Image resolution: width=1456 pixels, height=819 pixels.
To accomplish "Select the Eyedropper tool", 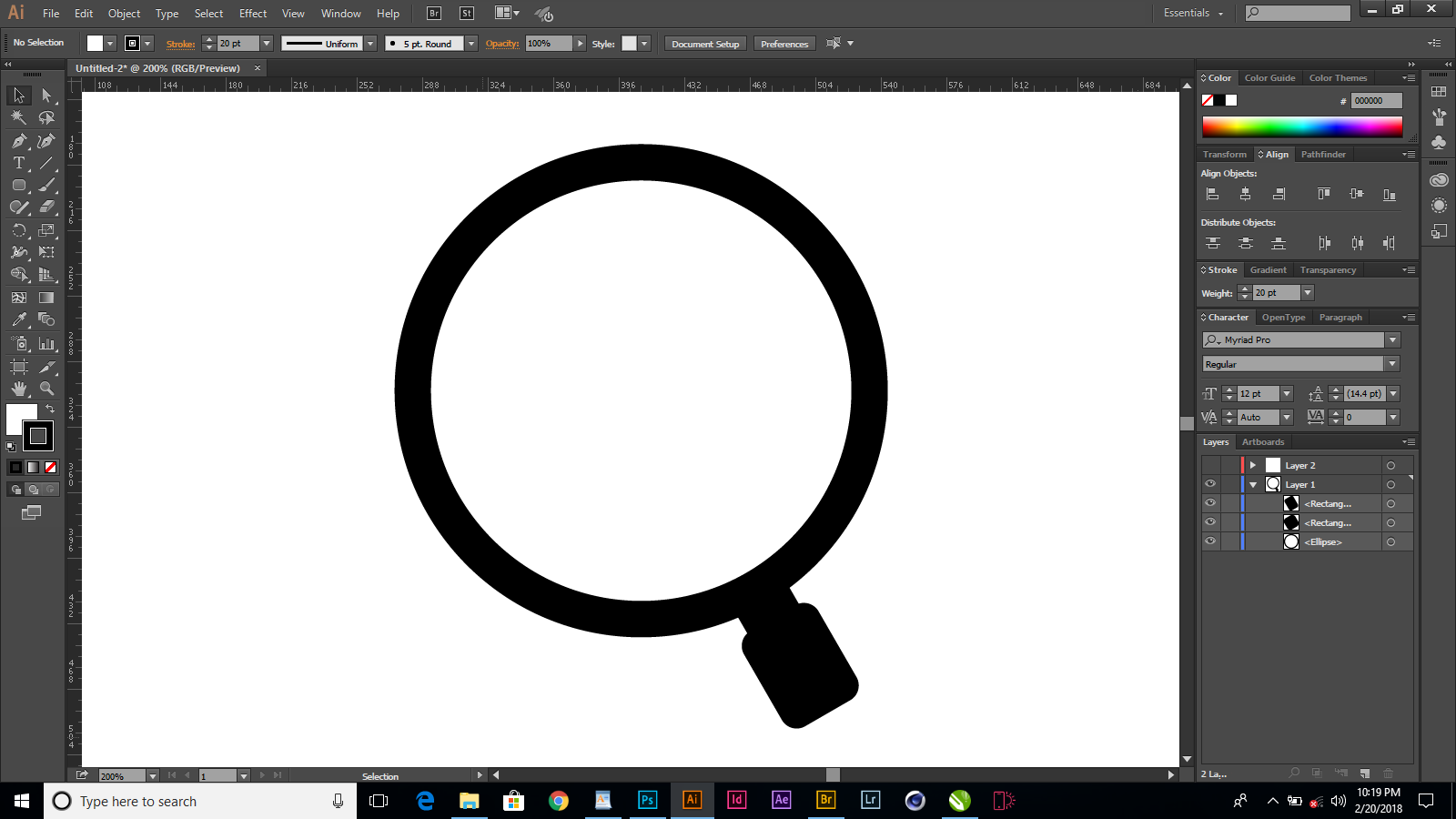I will click(x=19, y=319).
